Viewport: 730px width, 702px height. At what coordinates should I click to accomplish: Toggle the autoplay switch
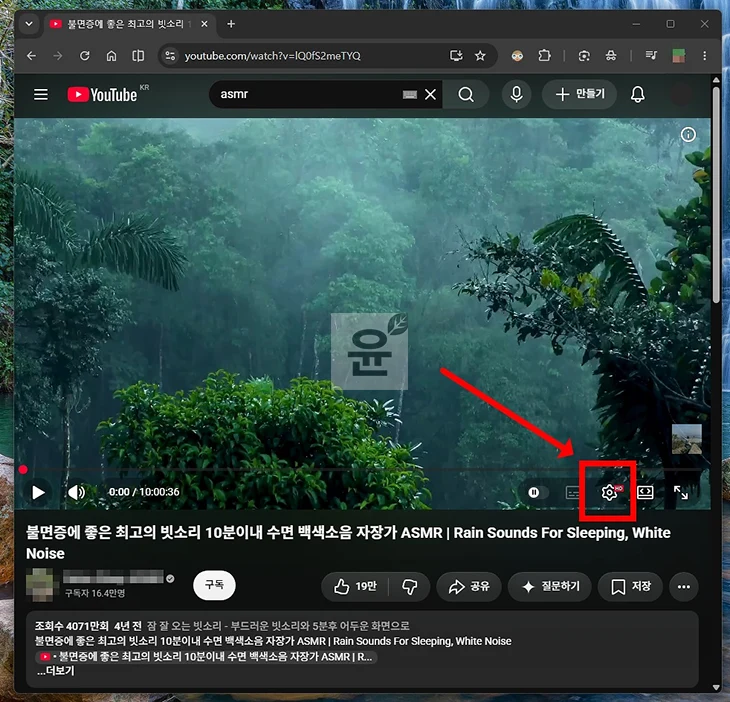click(537, 492)
